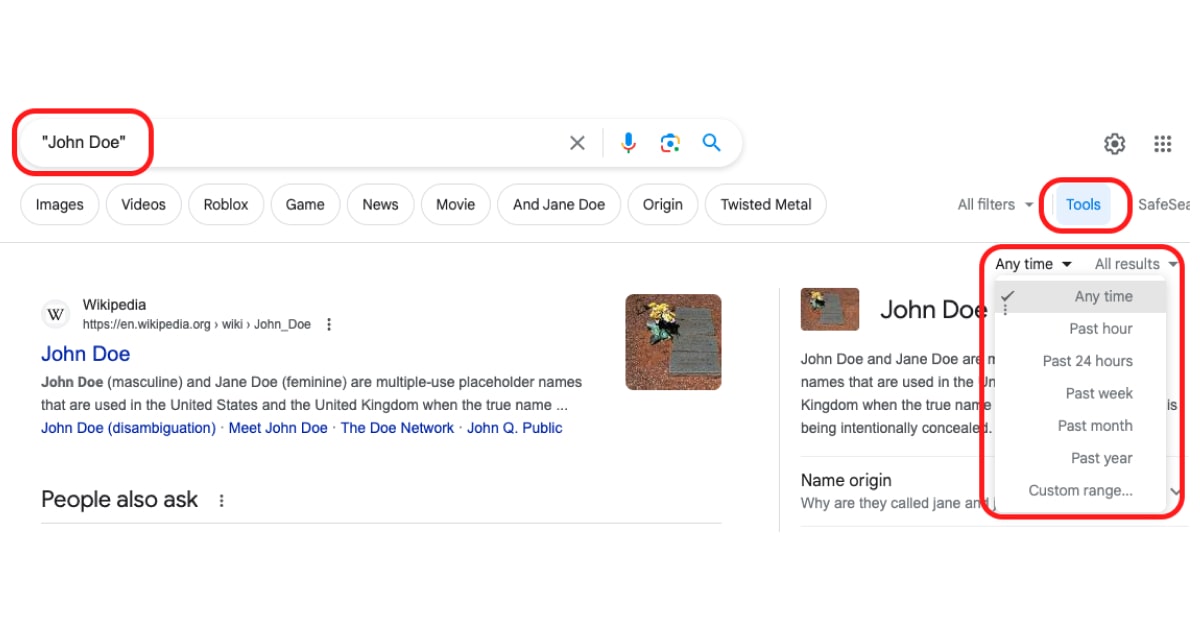The width and height of the screenshot is (1200, 628).
Task: Filter results by Images
Action: 60,204
